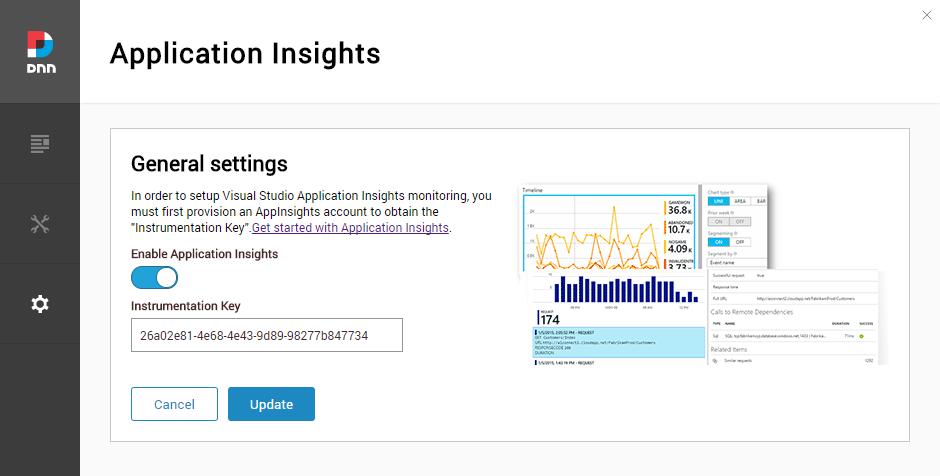The image size is (940, 476).
Task: Select the Settings gear icon
Action: (x=40, y=304)
